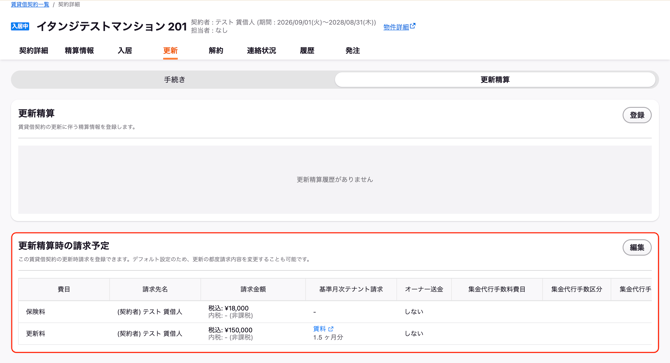Viewport: 670px width, 363px height.
Task: Switch to the 発注 tab
Action: click(x=353, y=50)
